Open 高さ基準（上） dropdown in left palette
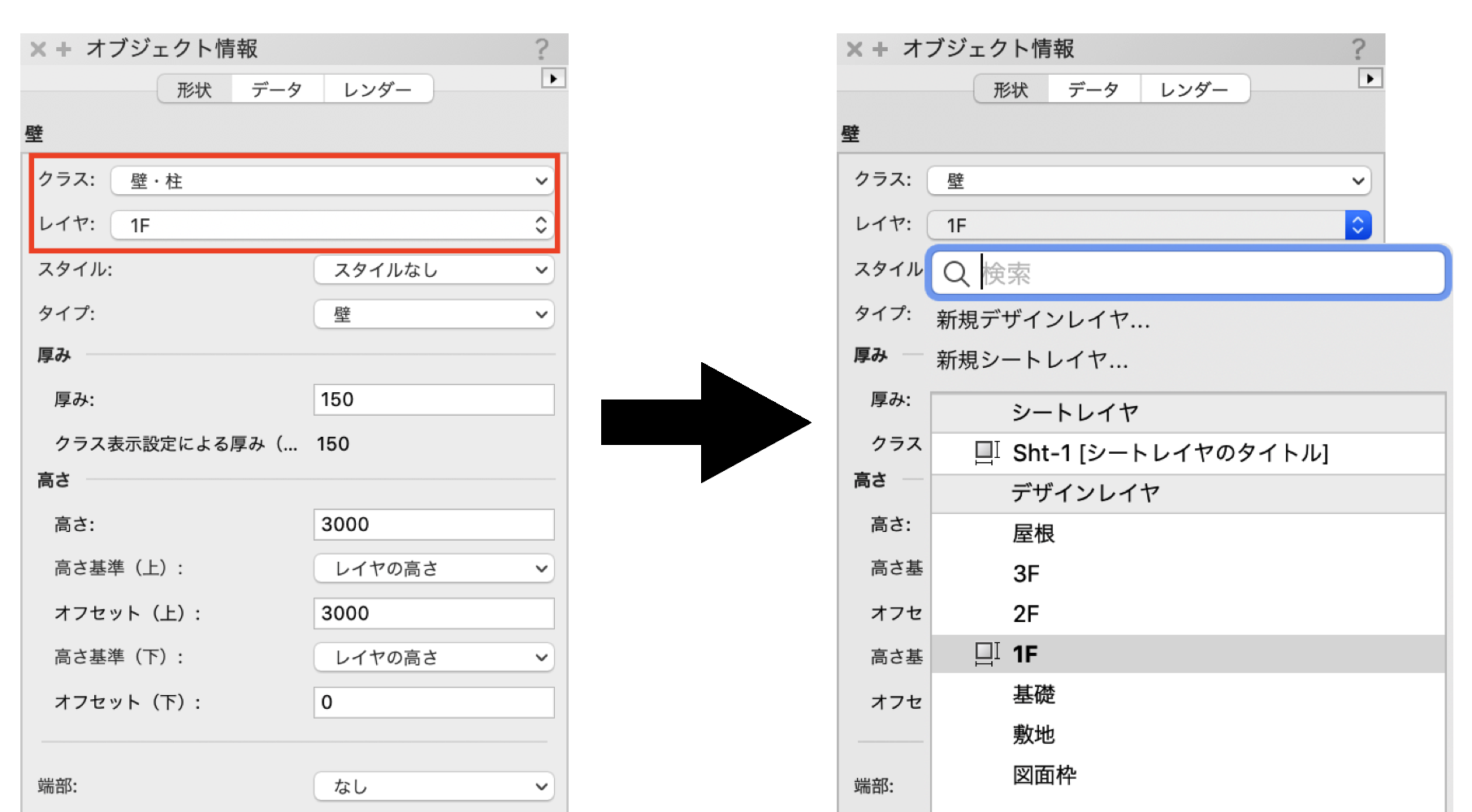The height and width of the screenshot is (812, 1472). 434,568
